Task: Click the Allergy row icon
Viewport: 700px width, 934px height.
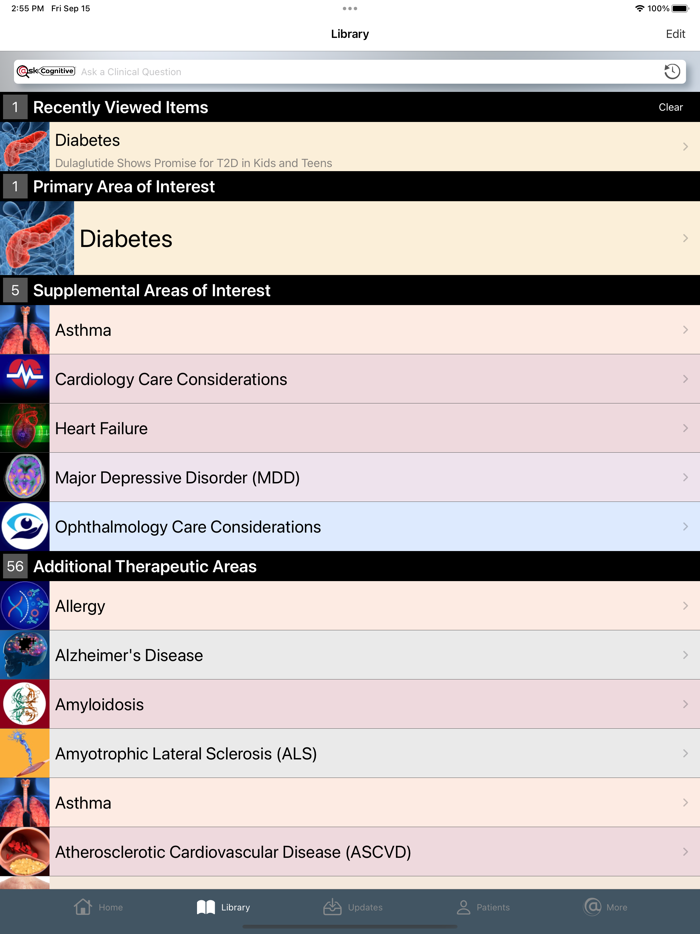Action: pos(24,605)
